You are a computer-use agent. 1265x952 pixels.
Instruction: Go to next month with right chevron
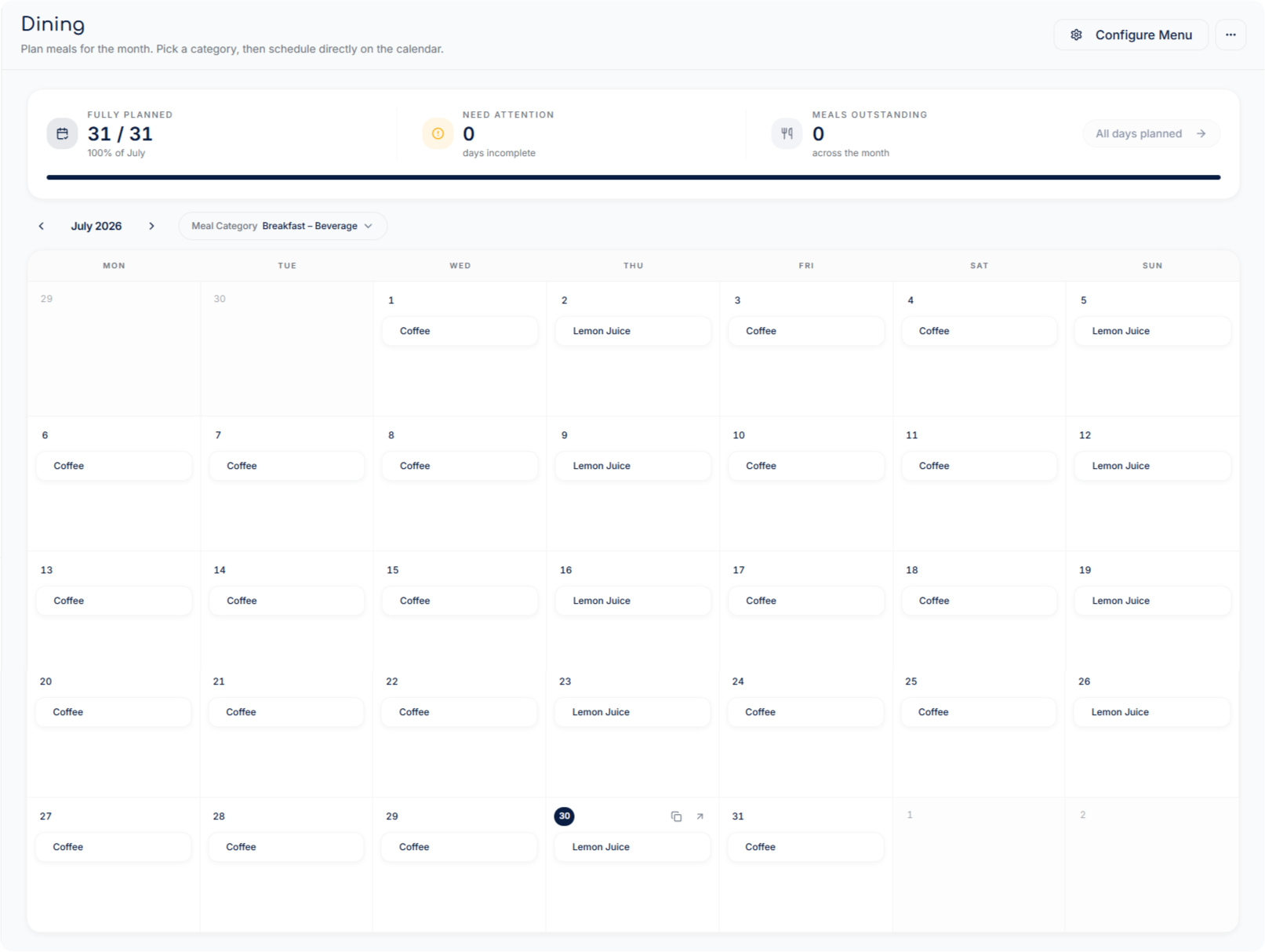tap(151, 226)
